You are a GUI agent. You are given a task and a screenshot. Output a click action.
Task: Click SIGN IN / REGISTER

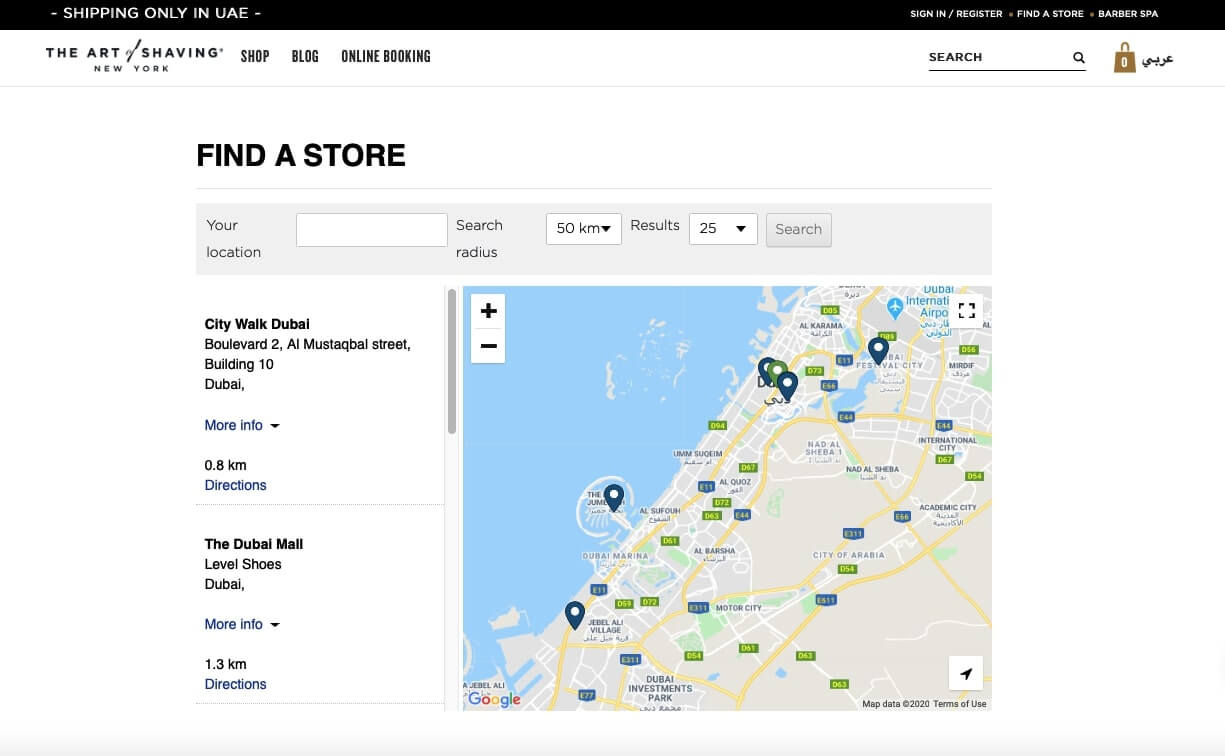[956, 14]
